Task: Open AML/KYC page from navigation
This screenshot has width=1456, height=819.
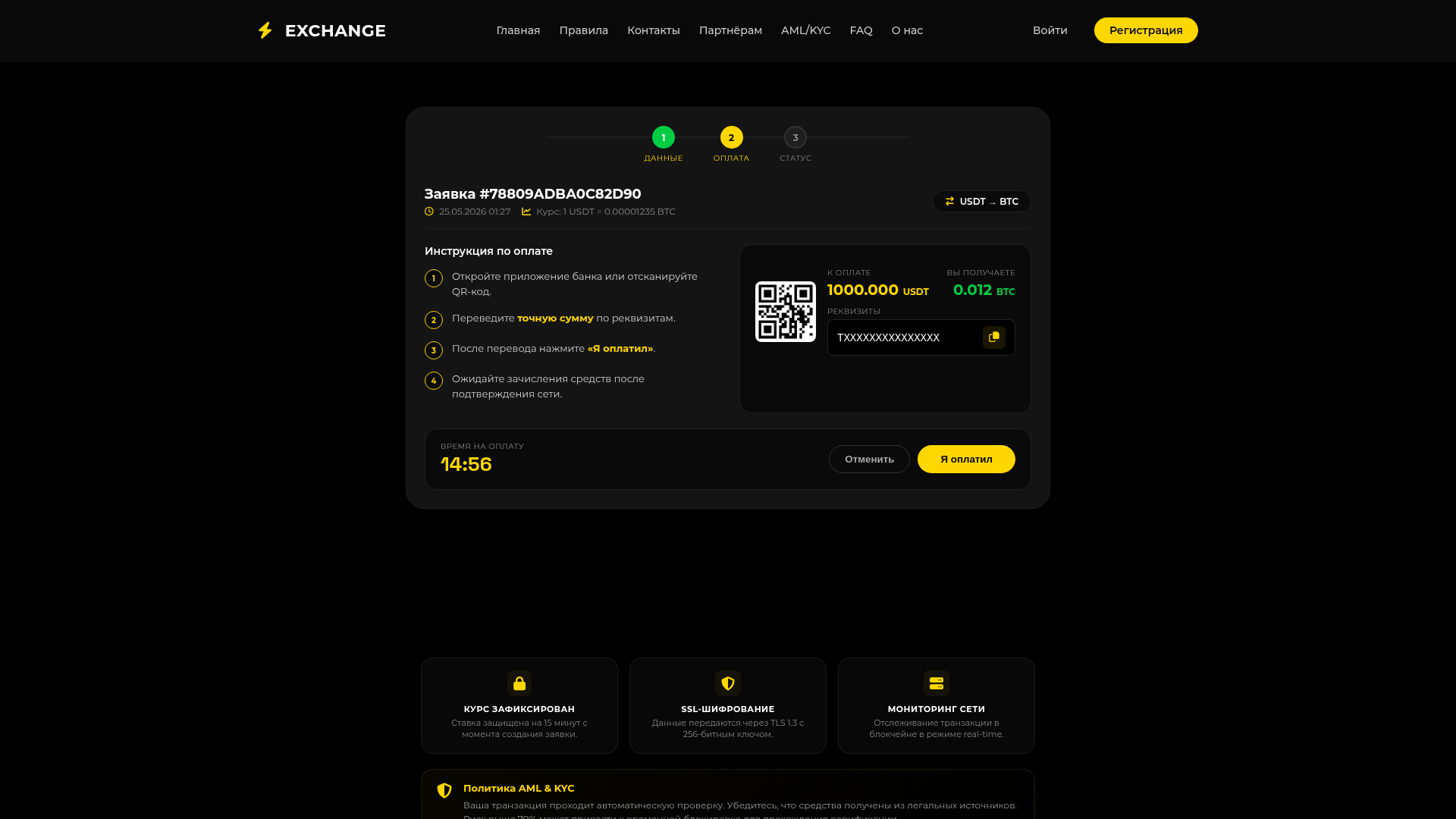Action: 806,30
